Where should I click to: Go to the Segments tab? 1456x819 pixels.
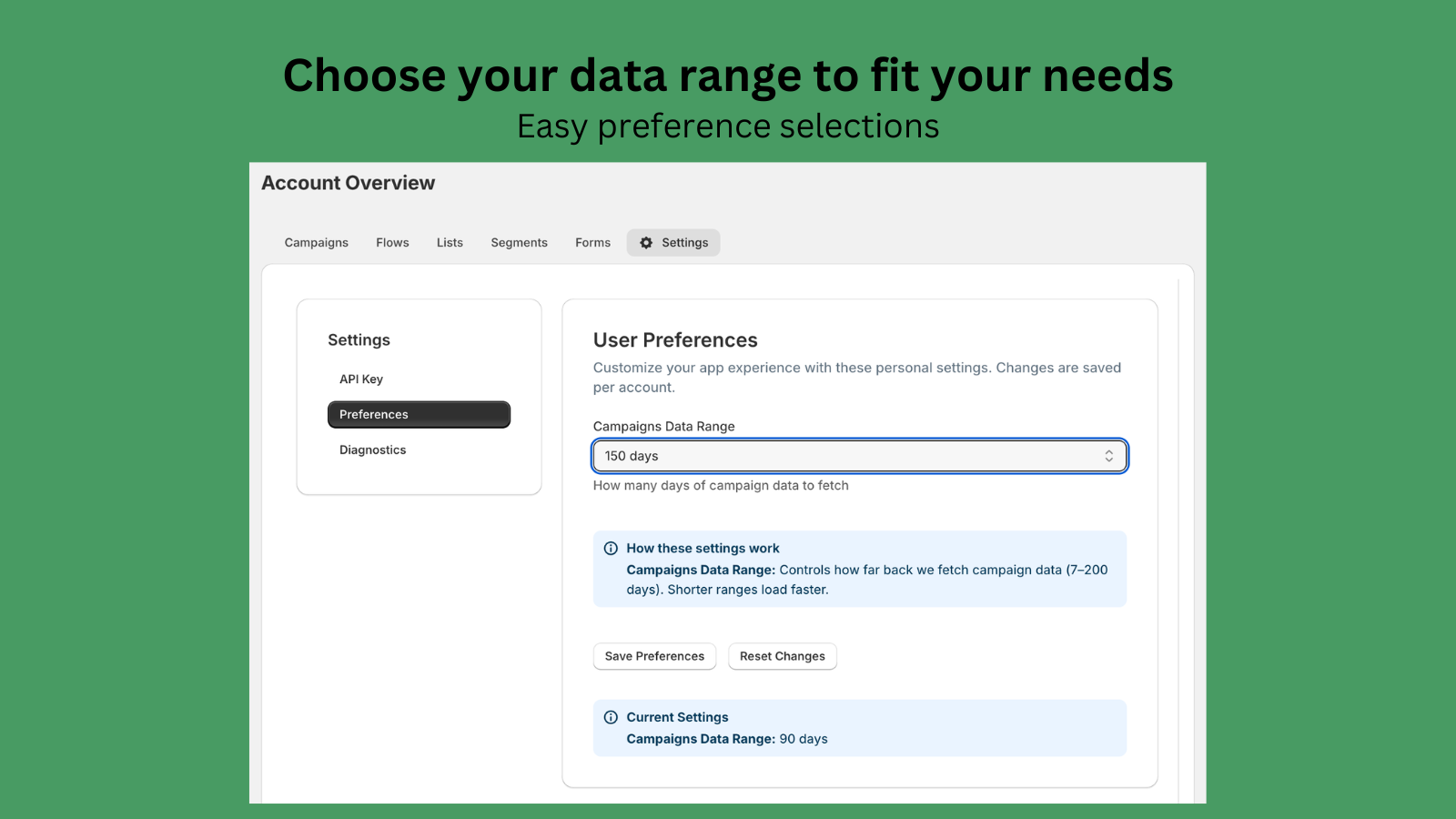[519, 242]
